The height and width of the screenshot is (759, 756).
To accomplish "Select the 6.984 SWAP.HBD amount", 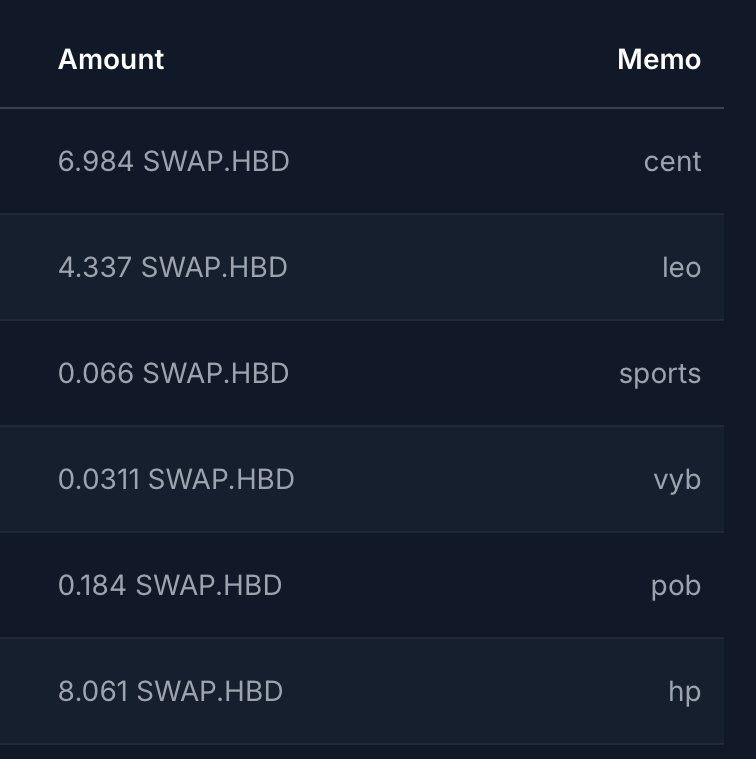I will [x=173, y=161].
